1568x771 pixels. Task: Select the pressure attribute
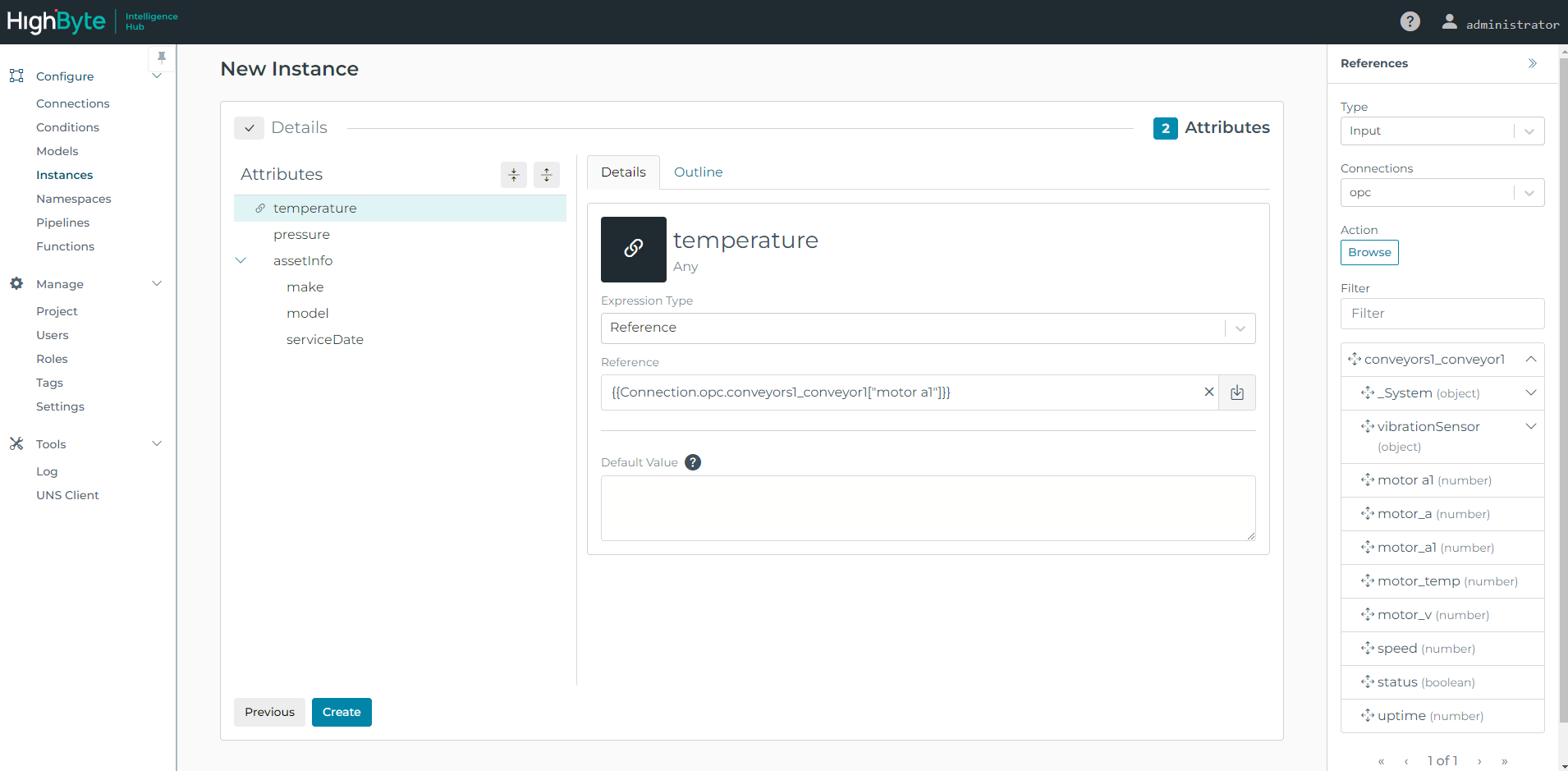coord(301,234)
